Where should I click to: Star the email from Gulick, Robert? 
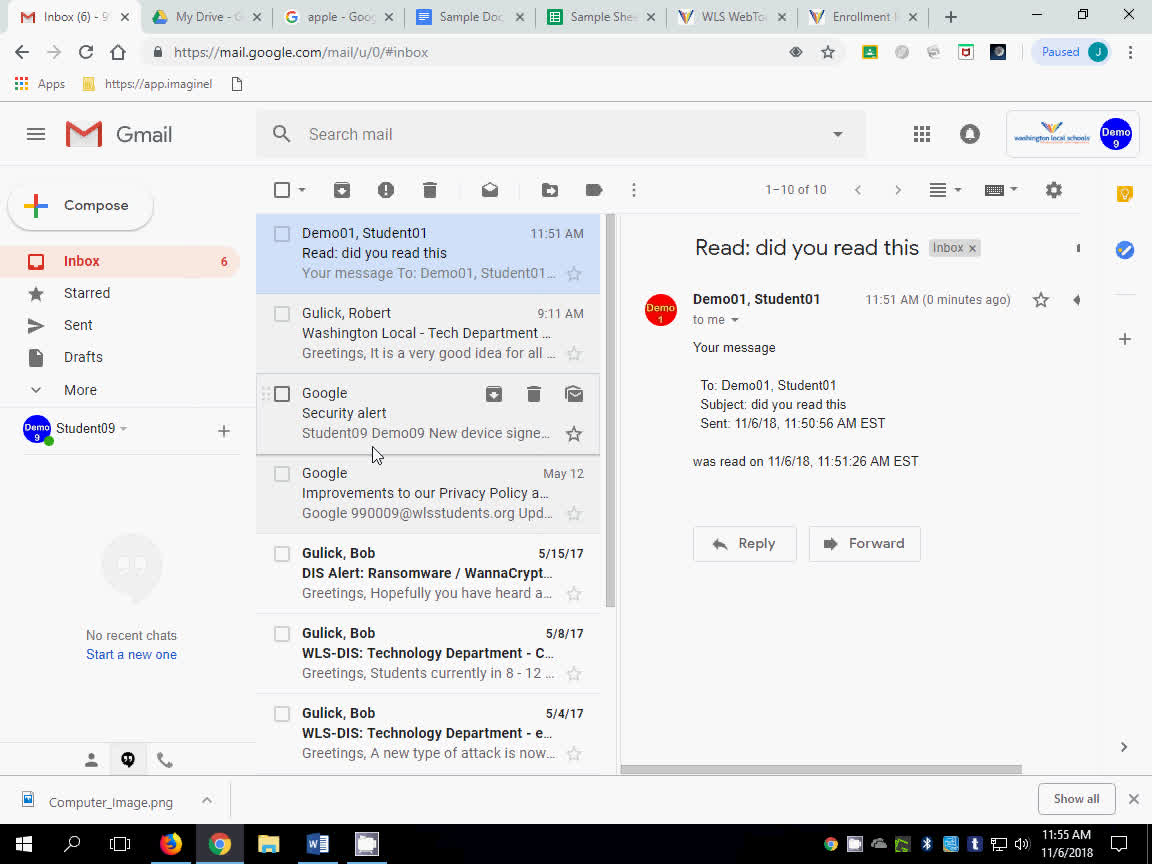pyautogui.click(x=574, y=353)
